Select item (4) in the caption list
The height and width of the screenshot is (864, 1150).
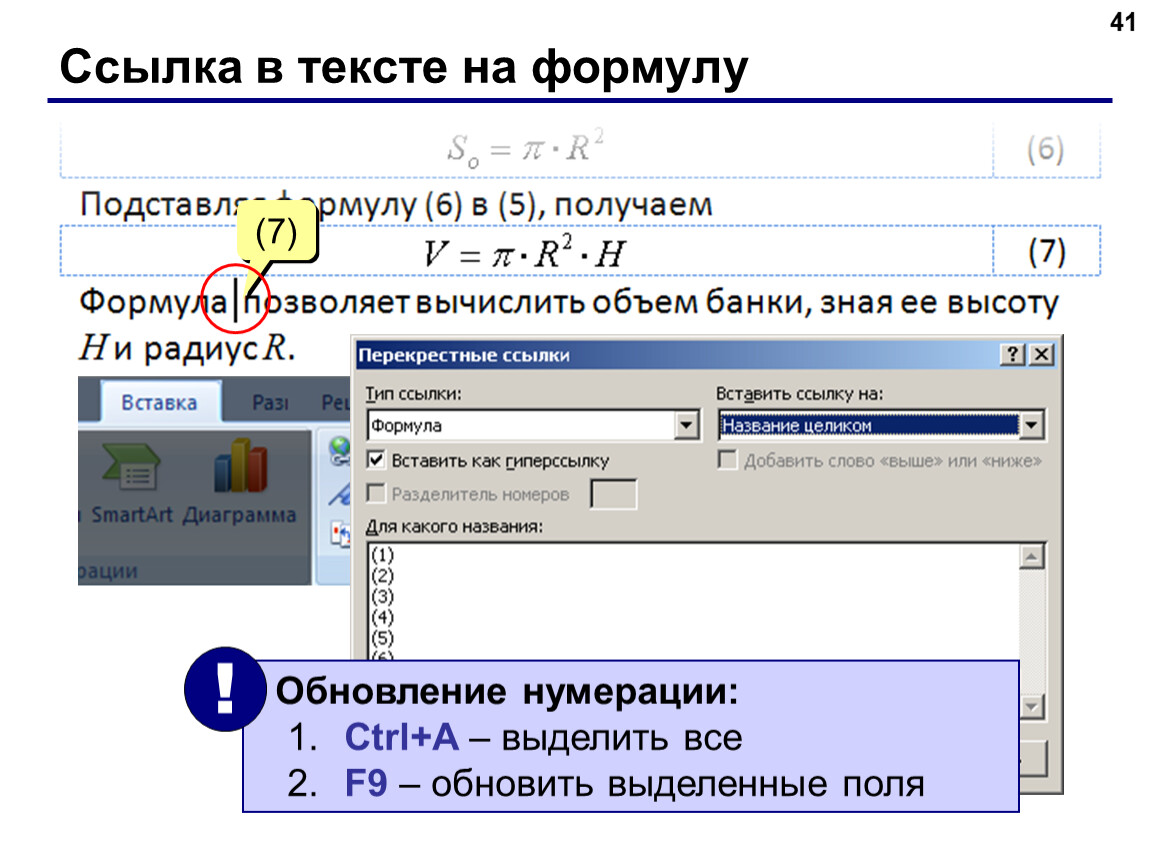tap(382, 617)
